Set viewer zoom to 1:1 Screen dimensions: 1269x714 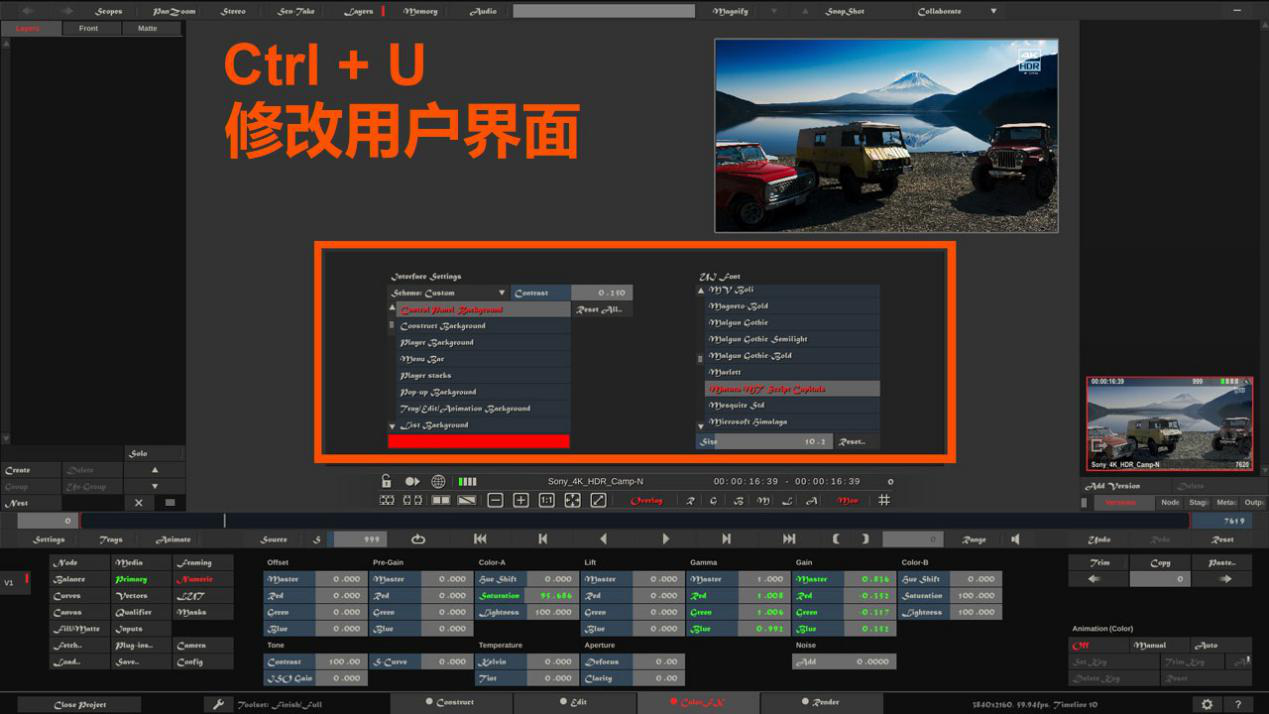pyautogui.click(x=546, y=500)
